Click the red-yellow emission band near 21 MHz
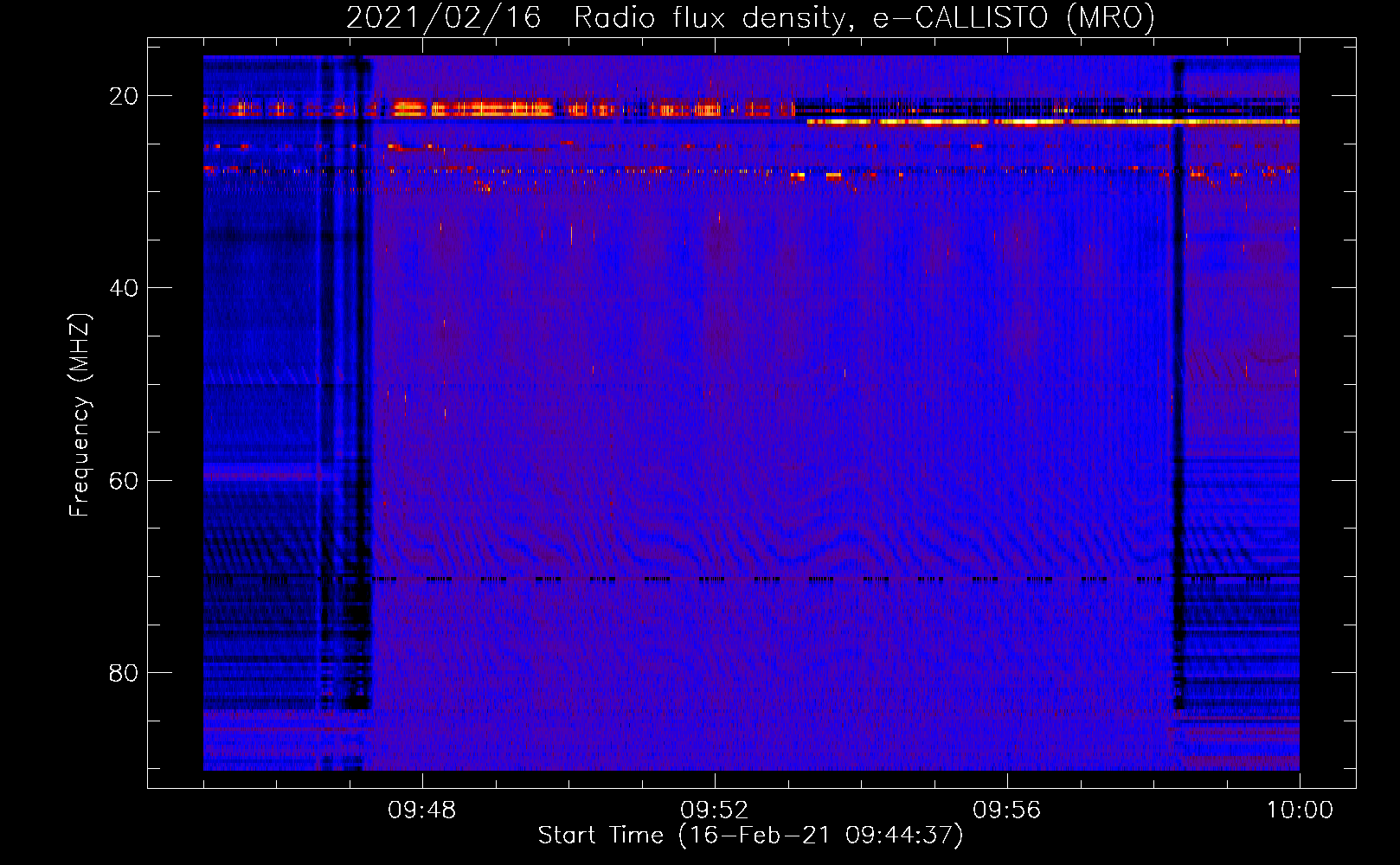This screenshot has width=1400, height=865. pyautogui.click(x=498, y=109)
